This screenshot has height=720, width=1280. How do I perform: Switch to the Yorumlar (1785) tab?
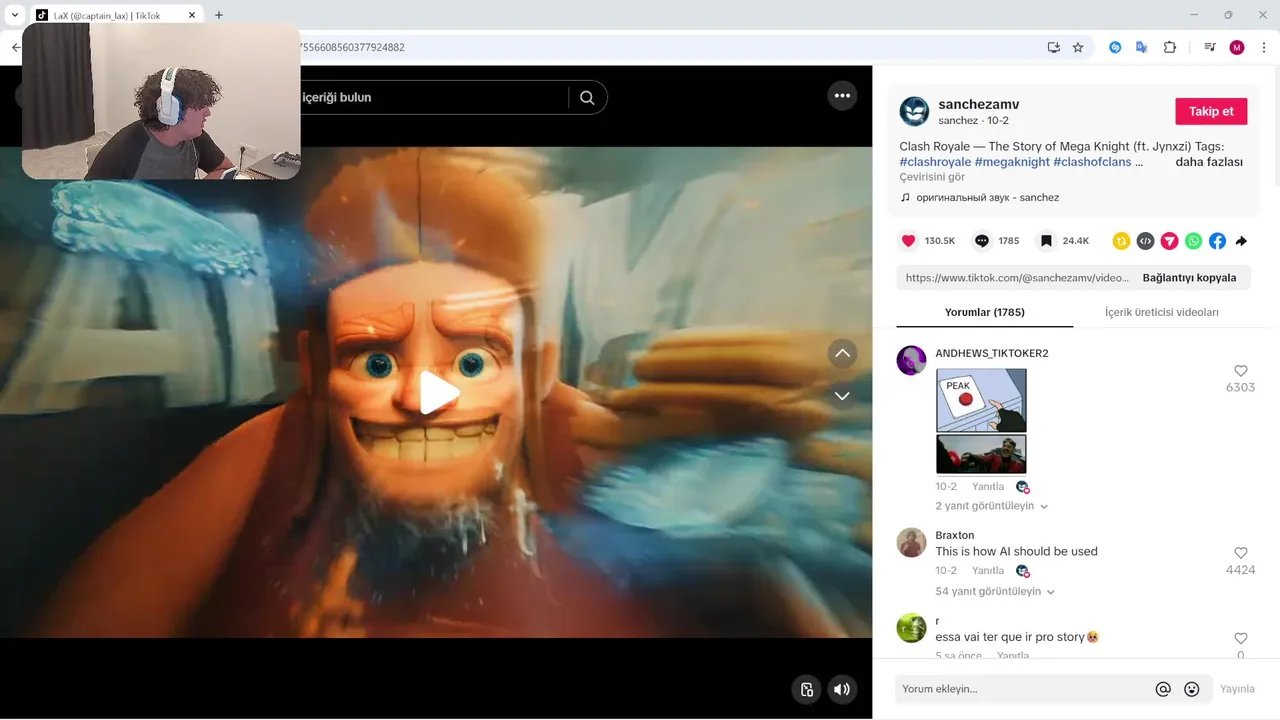pyautogui.click(x=984, y=312)
